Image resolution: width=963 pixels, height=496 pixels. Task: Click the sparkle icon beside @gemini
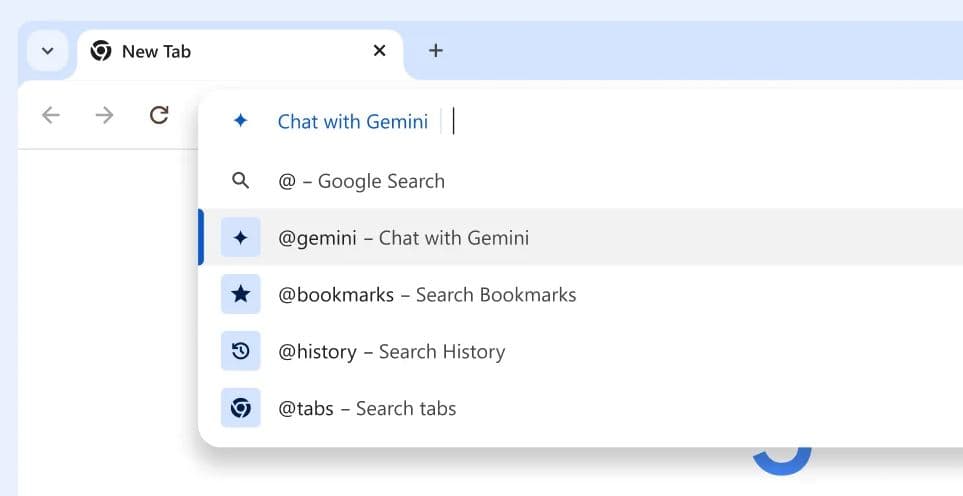(x=240, y=238)
